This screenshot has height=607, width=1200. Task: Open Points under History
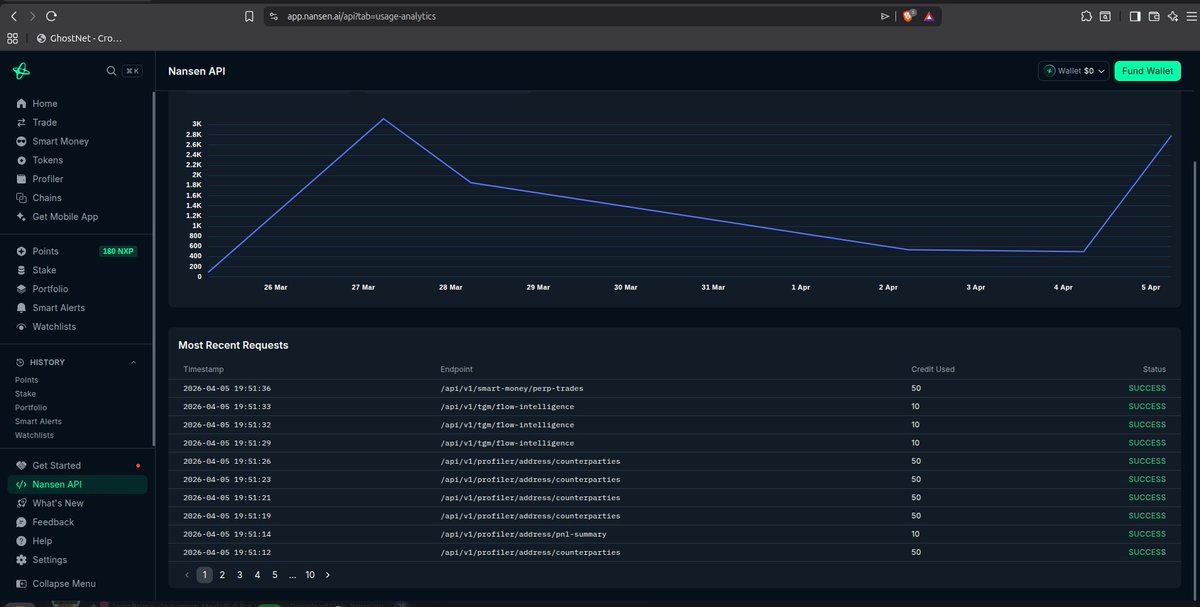click(x=26, y=380)
